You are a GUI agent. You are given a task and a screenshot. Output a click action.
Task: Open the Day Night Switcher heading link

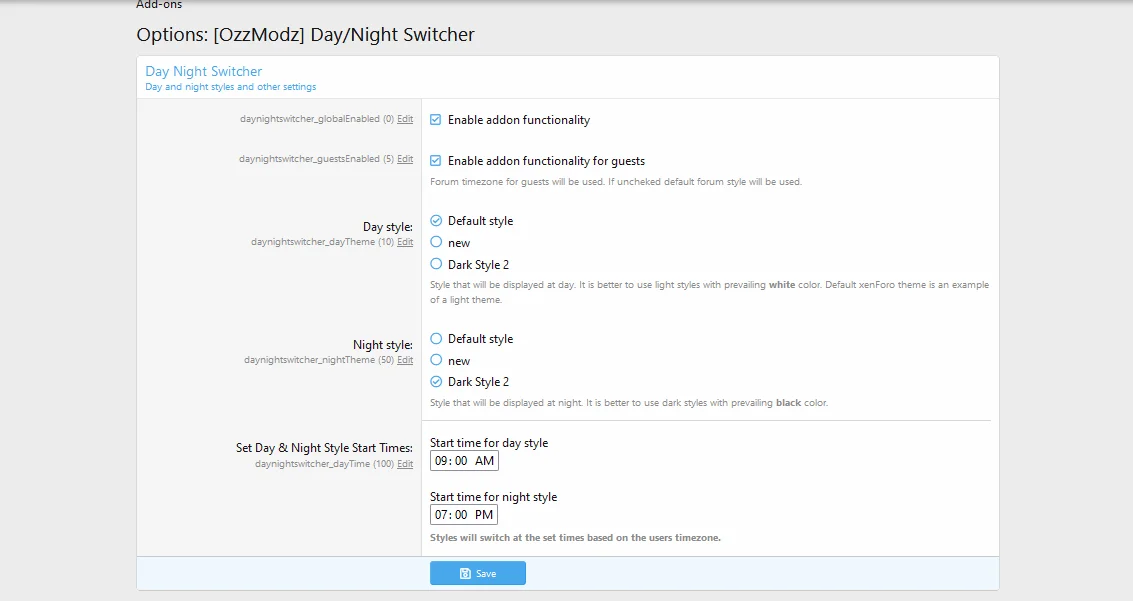point(204,71)
